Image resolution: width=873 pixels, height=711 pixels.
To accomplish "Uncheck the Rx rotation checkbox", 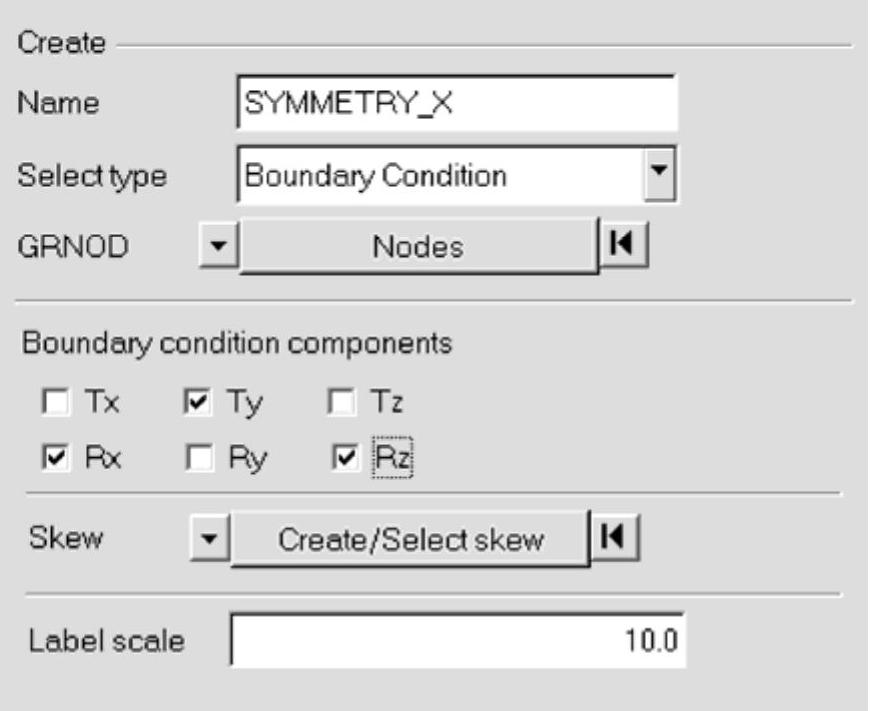I will point(53,459).
